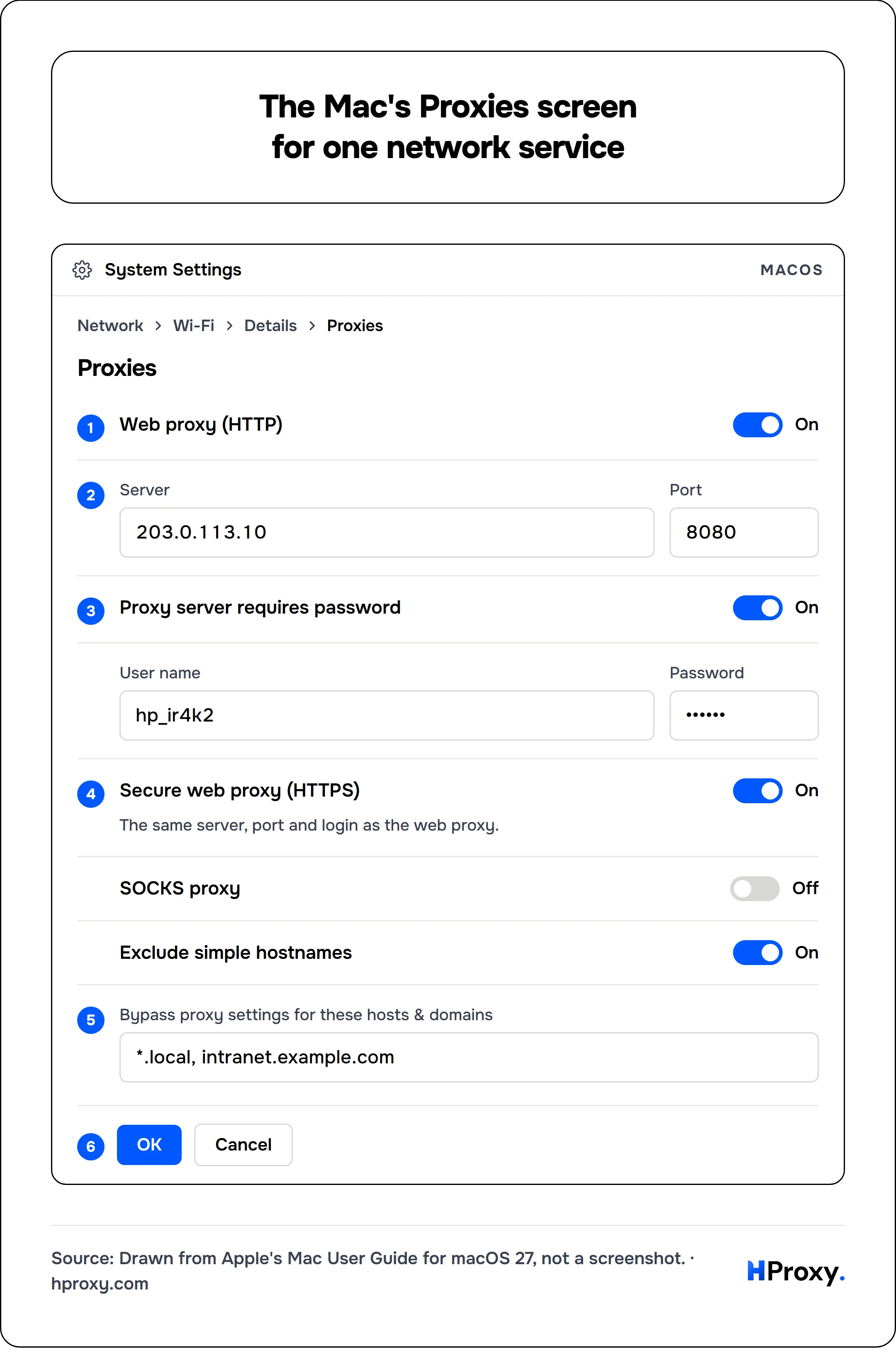The width and height of the screenshot is (896, 1348).
Task: Dismiss changes with the Cancel button
Action: (x=243, y=1145)
